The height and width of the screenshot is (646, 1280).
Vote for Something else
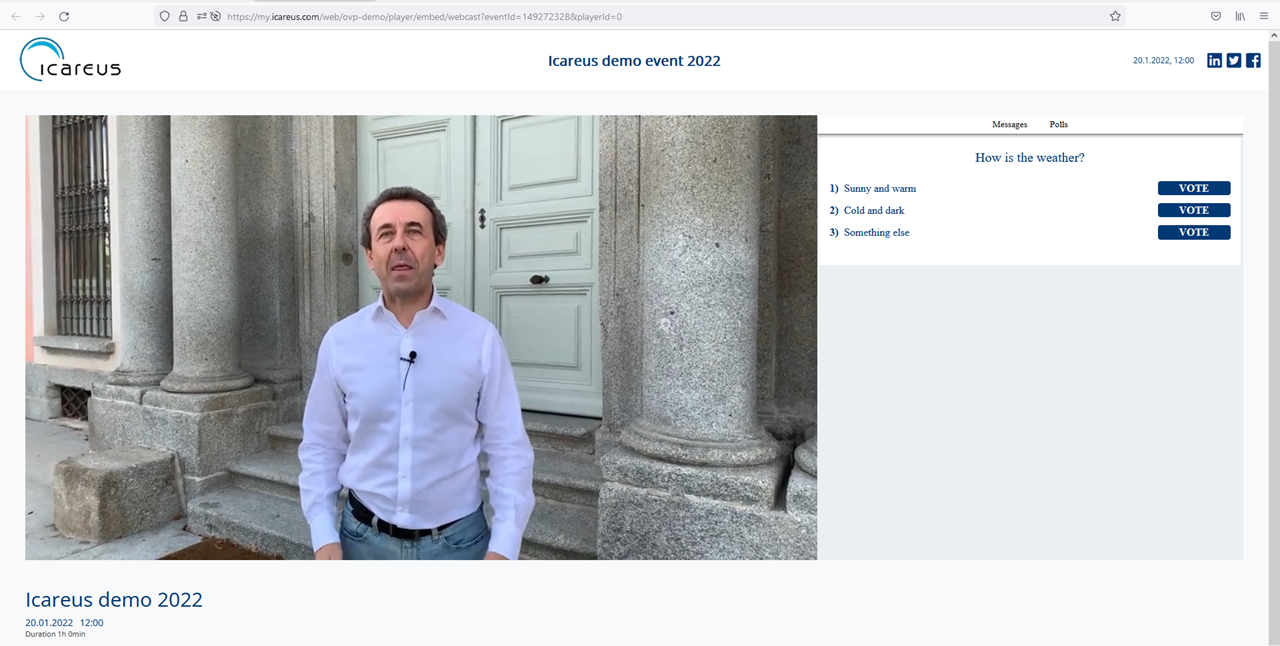1193,232
